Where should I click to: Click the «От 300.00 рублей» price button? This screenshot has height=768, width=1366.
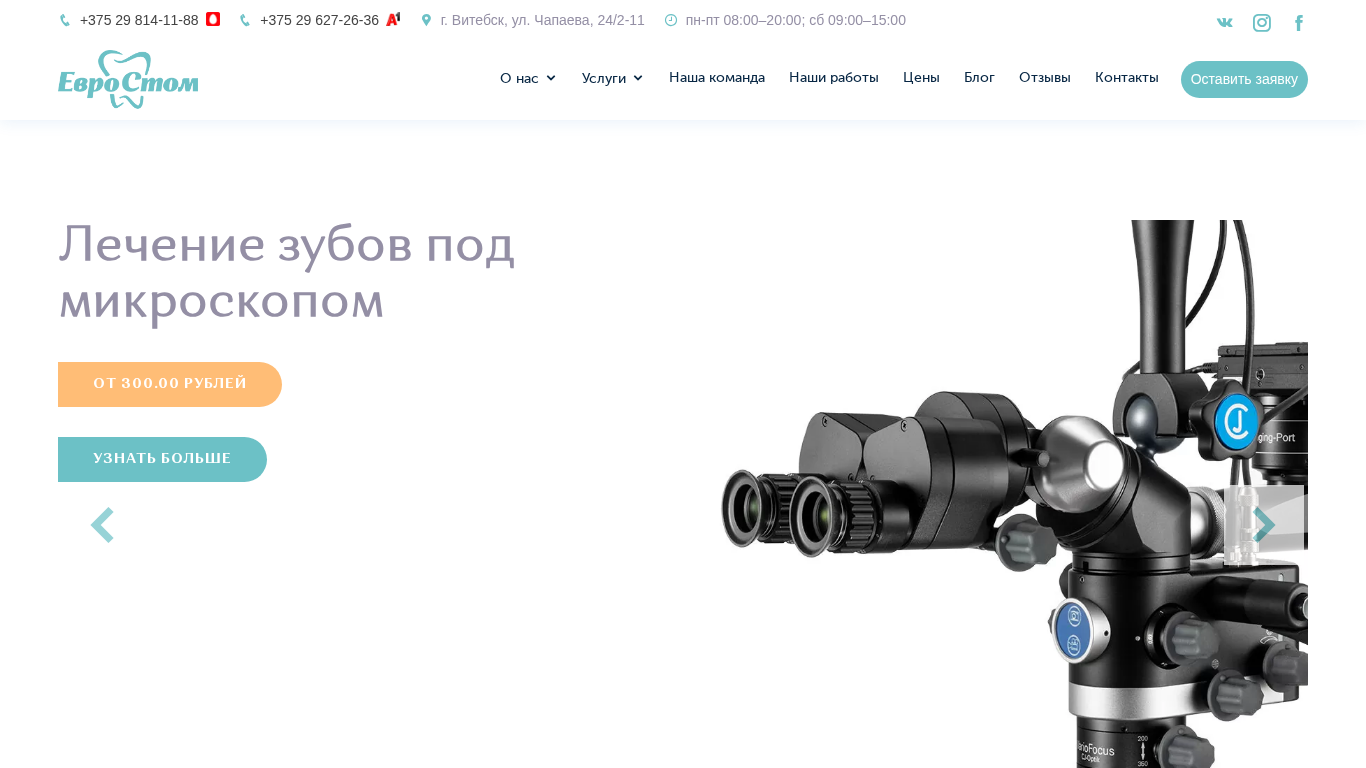170,384
